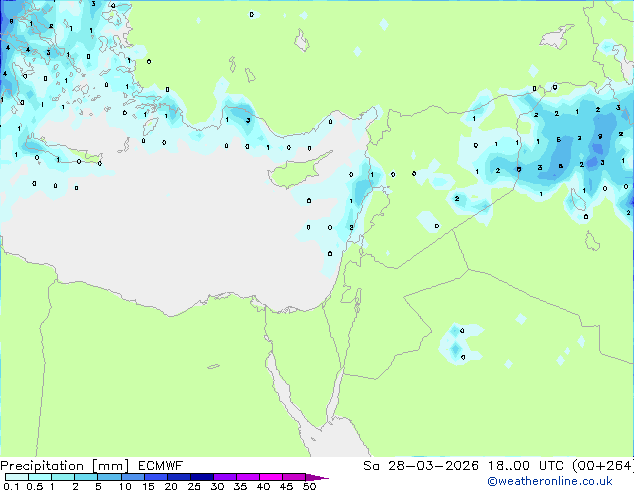Image resolution: width=634 pixels, height=490 pixels.
Task: Click the 0.1–0.5 mm legend color swatch
Action: pos(17,477)
